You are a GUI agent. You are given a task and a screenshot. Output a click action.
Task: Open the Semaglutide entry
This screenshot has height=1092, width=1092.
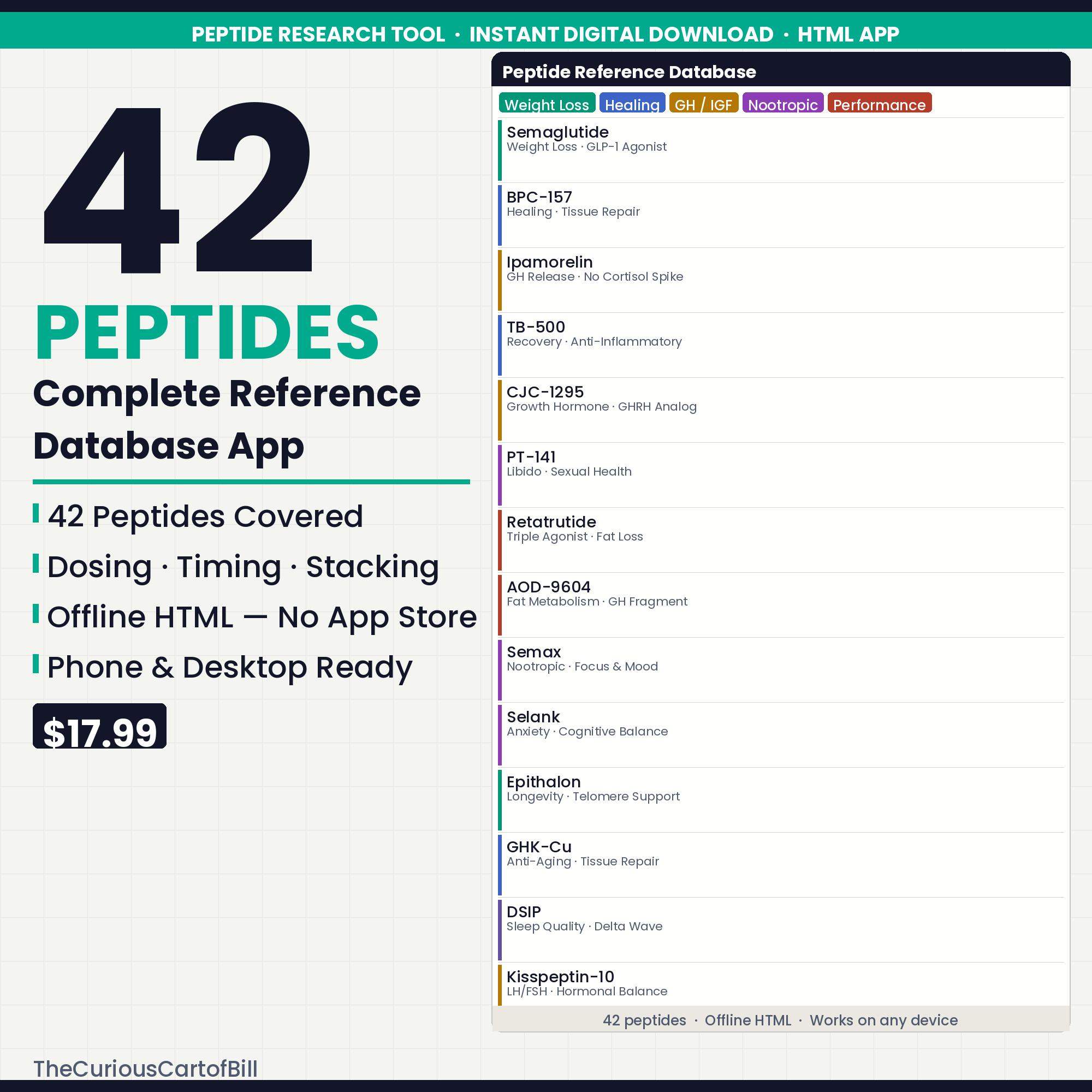click(781, 150)
